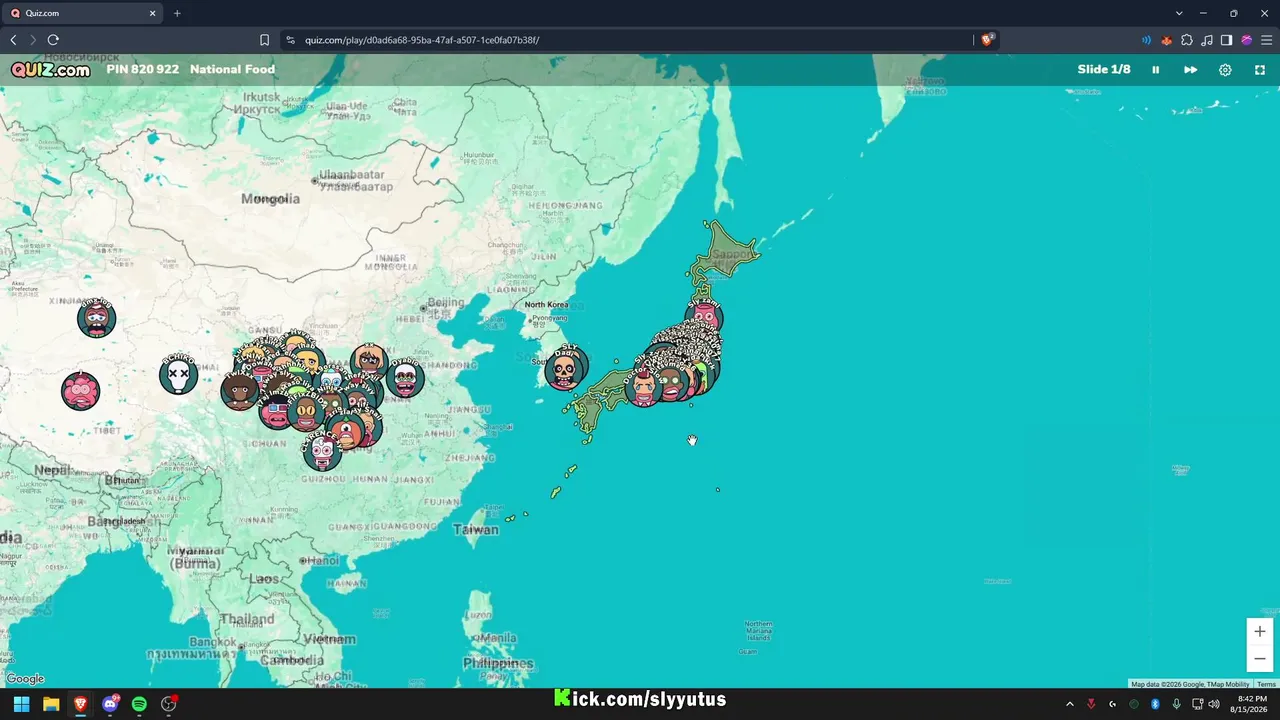Focus the address bar URL
Viewport: 1280px width, 720px height.
(422, 40)
